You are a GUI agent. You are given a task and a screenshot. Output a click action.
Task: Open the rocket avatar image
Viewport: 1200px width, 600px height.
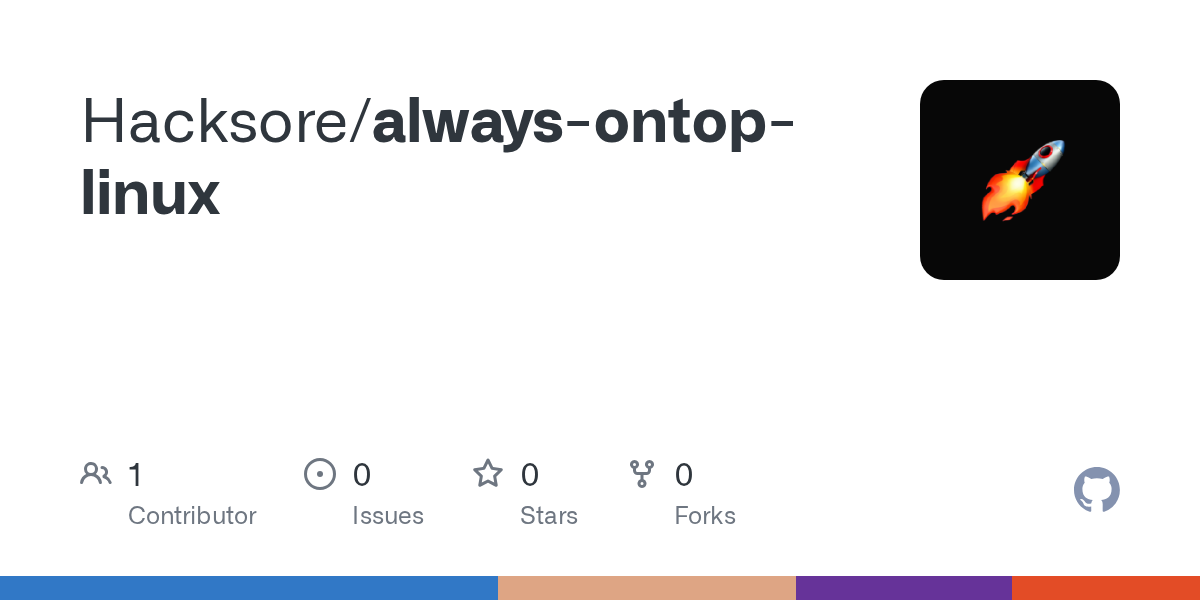1019,180
